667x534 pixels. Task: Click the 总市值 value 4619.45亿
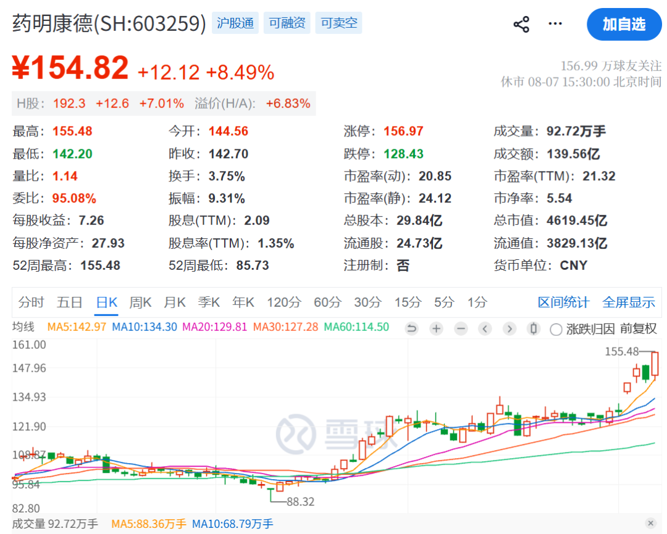577,220
